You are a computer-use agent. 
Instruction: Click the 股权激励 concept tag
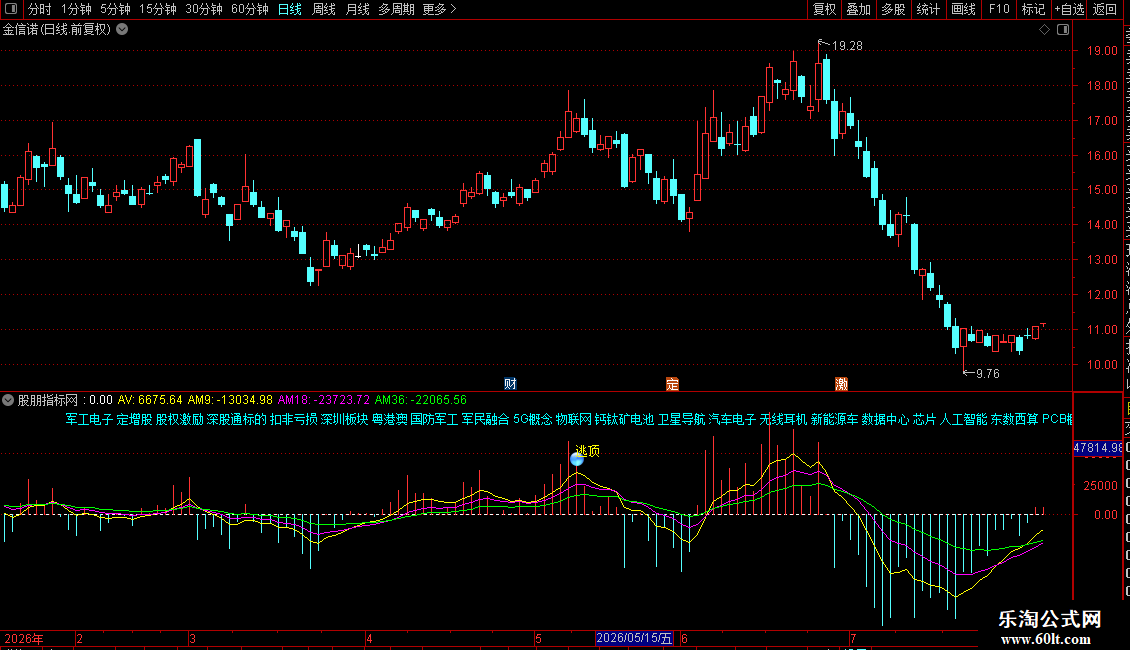click(179, 419)
